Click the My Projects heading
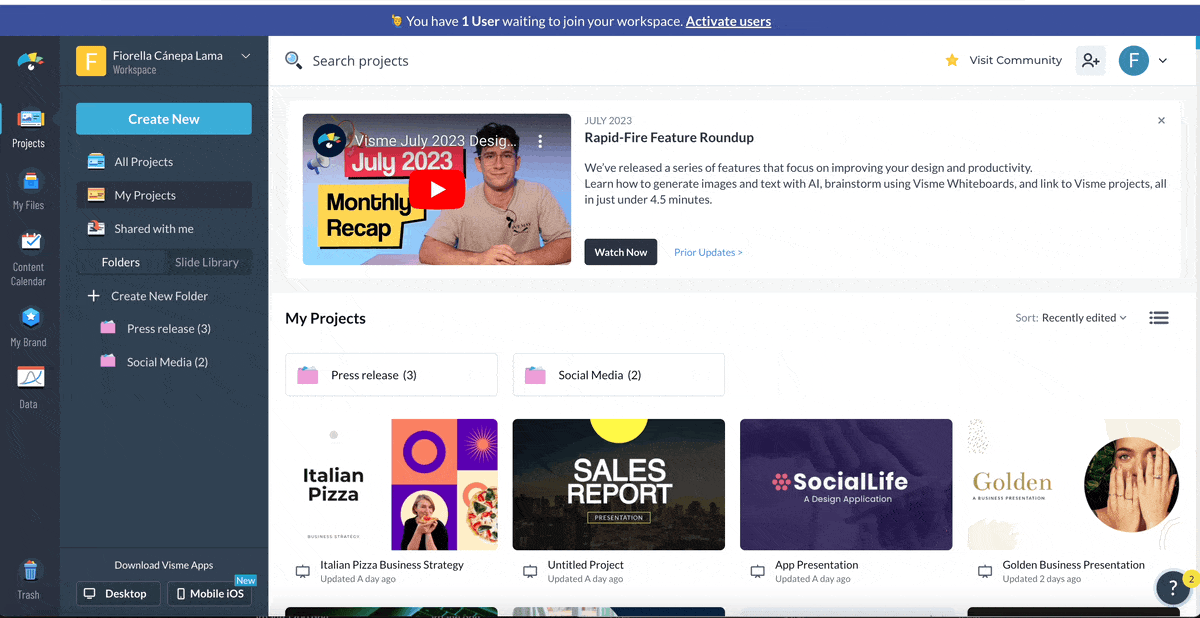This screenshot has height=618, width=1200. click(x=325, y=318)
